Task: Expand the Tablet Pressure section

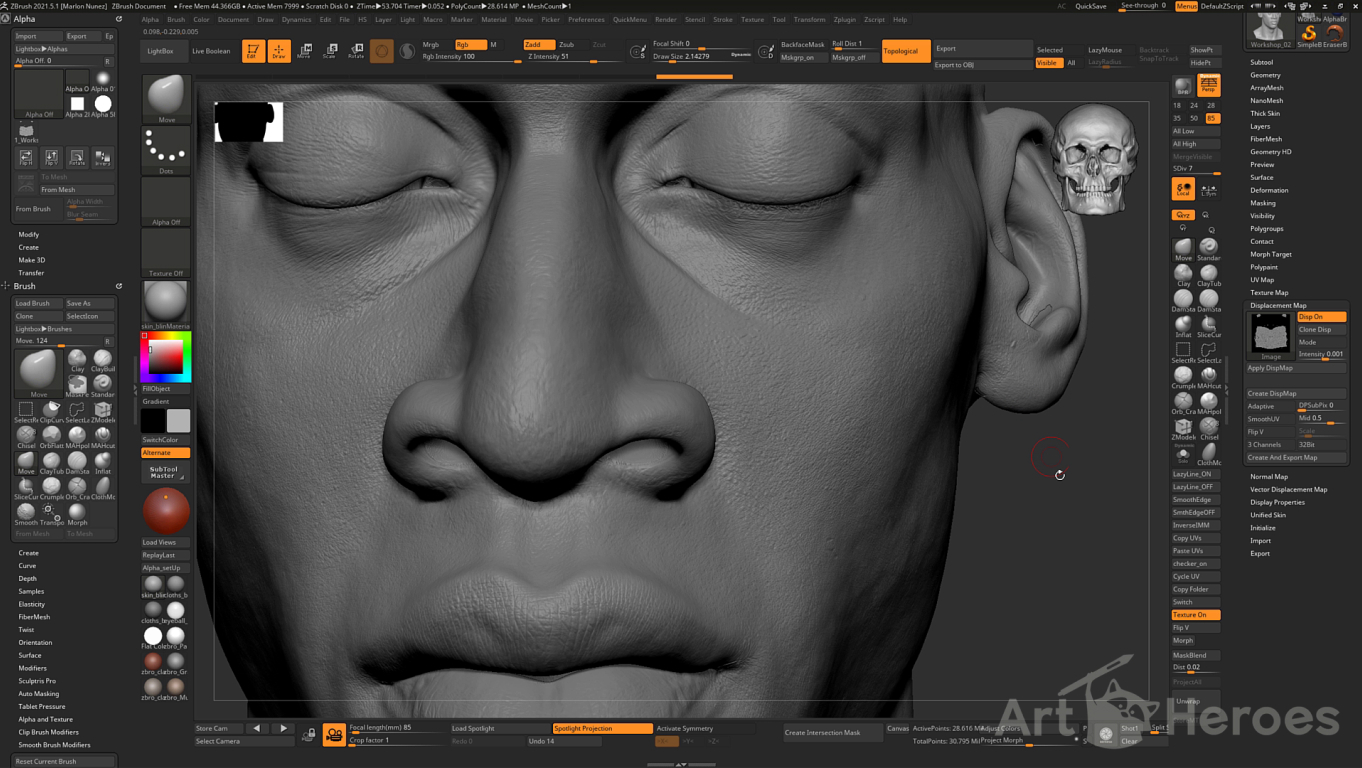Action: click(x=42, y=707)
